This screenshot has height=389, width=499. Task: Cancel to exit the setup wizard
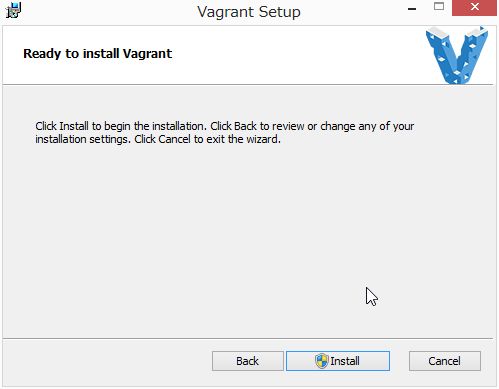tap(445, 361)
